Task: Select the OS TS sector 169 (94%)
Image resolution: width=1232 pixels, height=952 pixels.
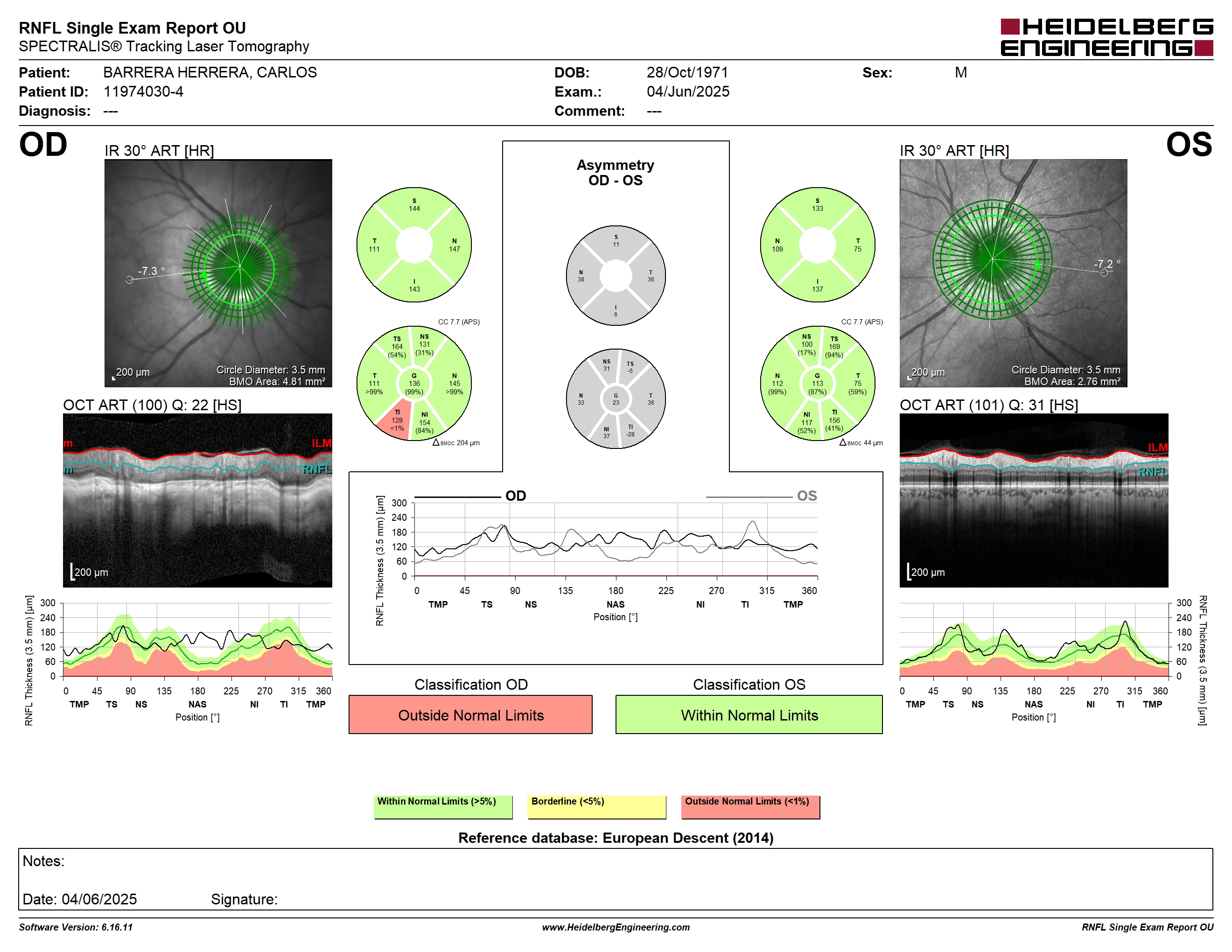Action: [834, 347]
